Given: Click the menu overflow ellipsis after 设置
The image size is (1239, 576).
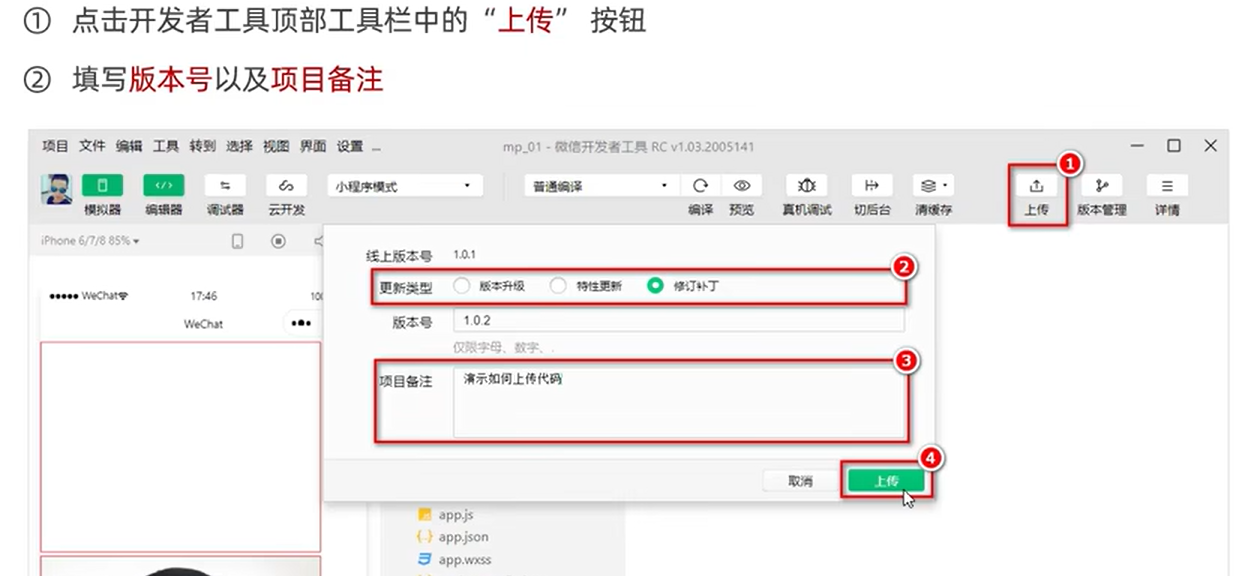Looking at the screenshot, I should coord(377,147).
